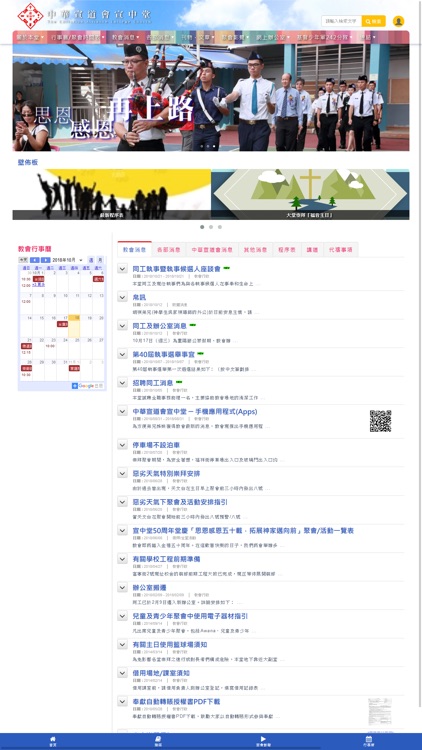
Task: Click the church logo in the header
Action: (30, 16)
